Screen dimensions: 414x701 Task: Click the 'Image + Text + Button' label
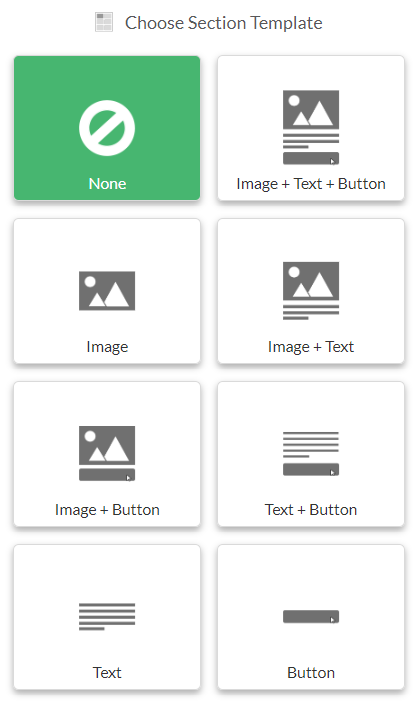click(x=311, y=184)
